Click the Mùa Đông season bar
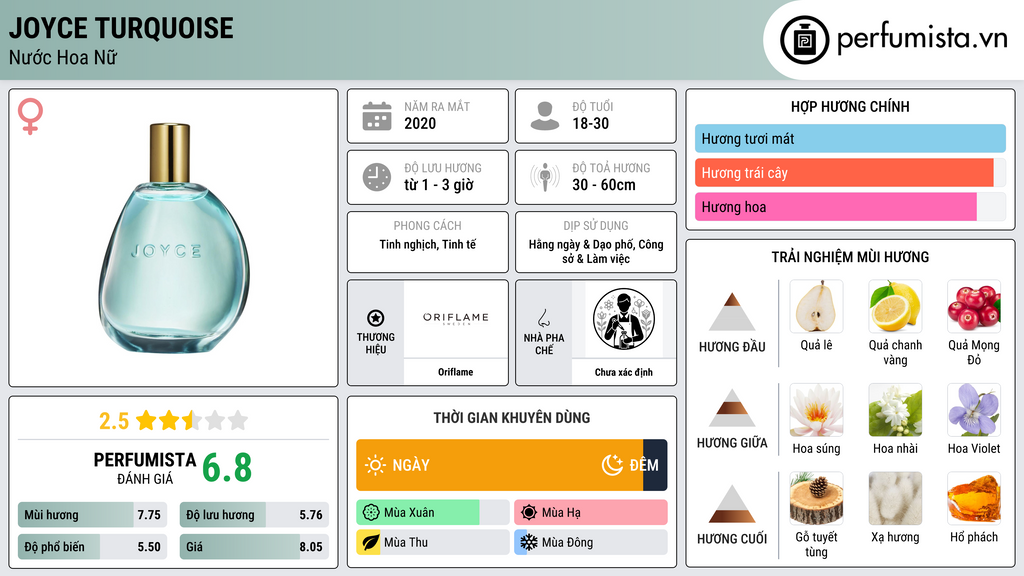This screenshot has width=1024, height=576. click(x=590, y=543)
